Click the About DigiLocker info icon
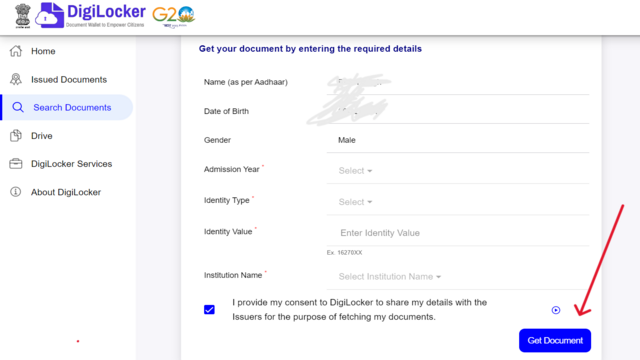The width and height of the screenshot is (640, 360). click(x=16, y=192)
